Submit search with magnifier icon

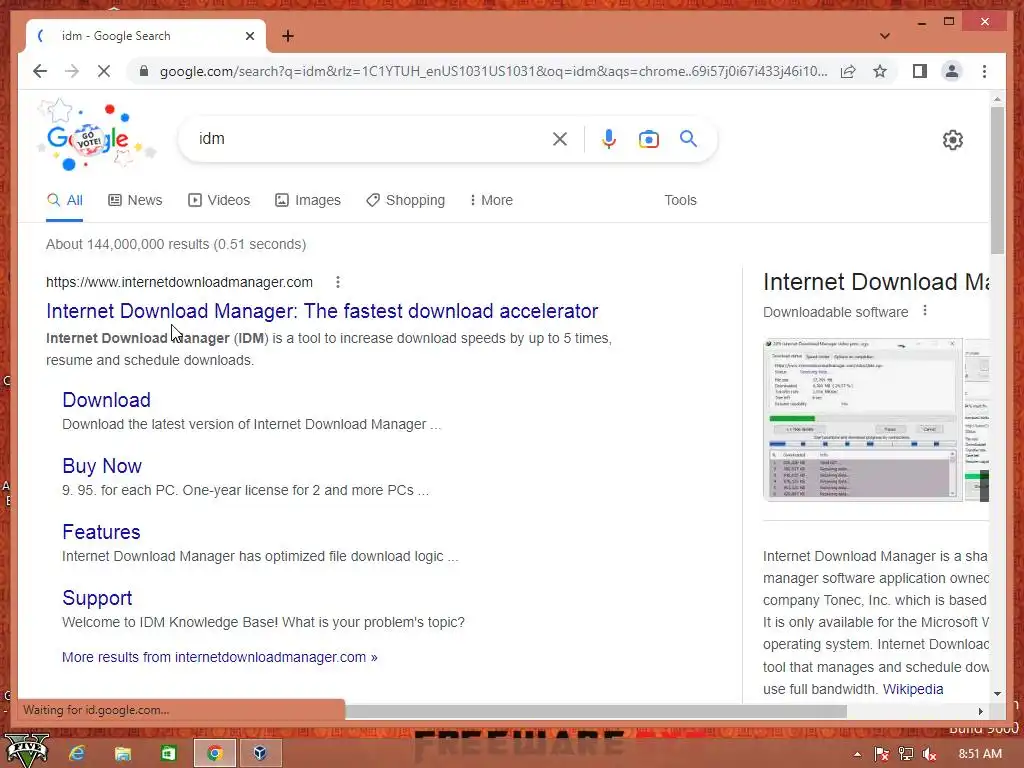click(x=688, y=138)
